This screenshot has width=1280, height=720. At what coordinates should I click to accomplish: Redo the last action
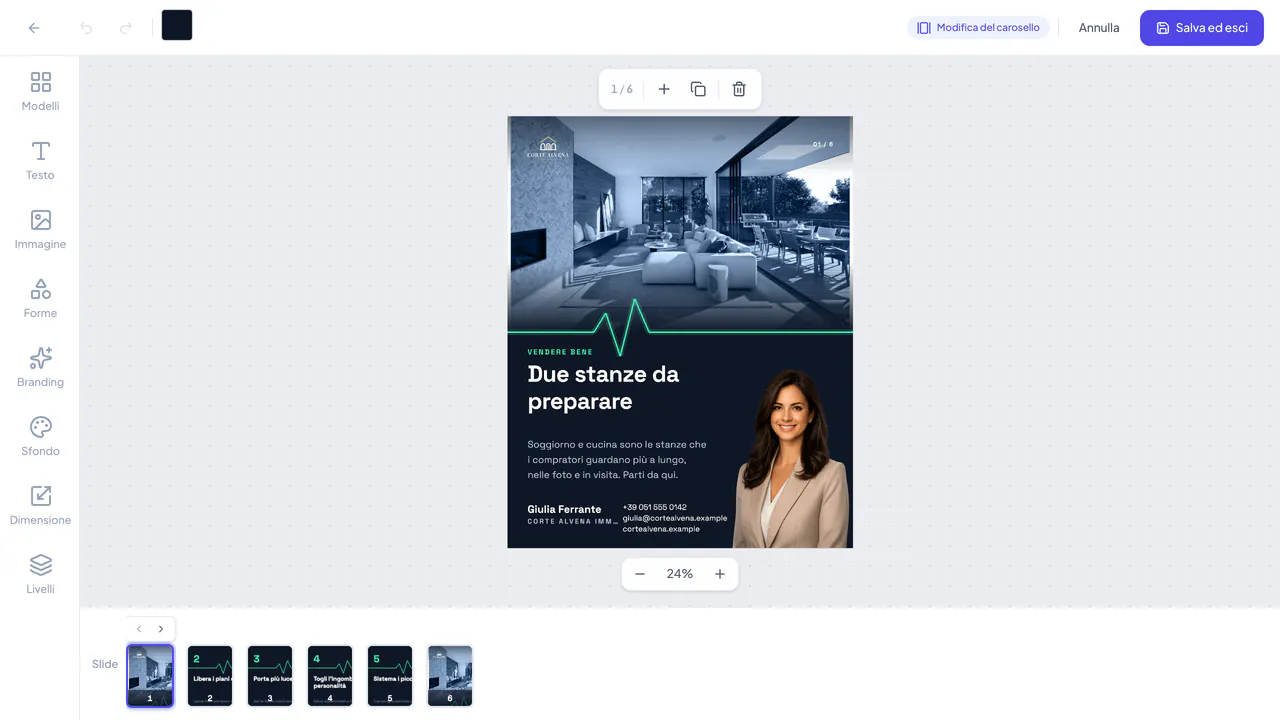[126, 28]
